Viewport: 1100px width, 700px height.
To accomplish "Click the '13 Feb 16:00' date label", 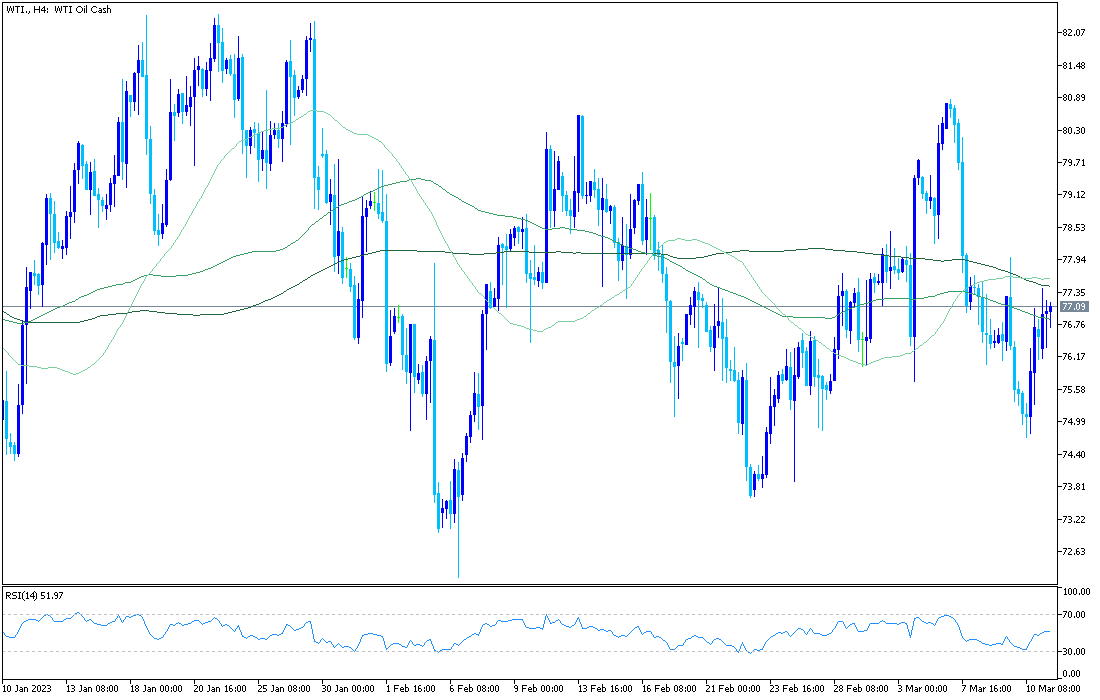I will tap(604, 689).
